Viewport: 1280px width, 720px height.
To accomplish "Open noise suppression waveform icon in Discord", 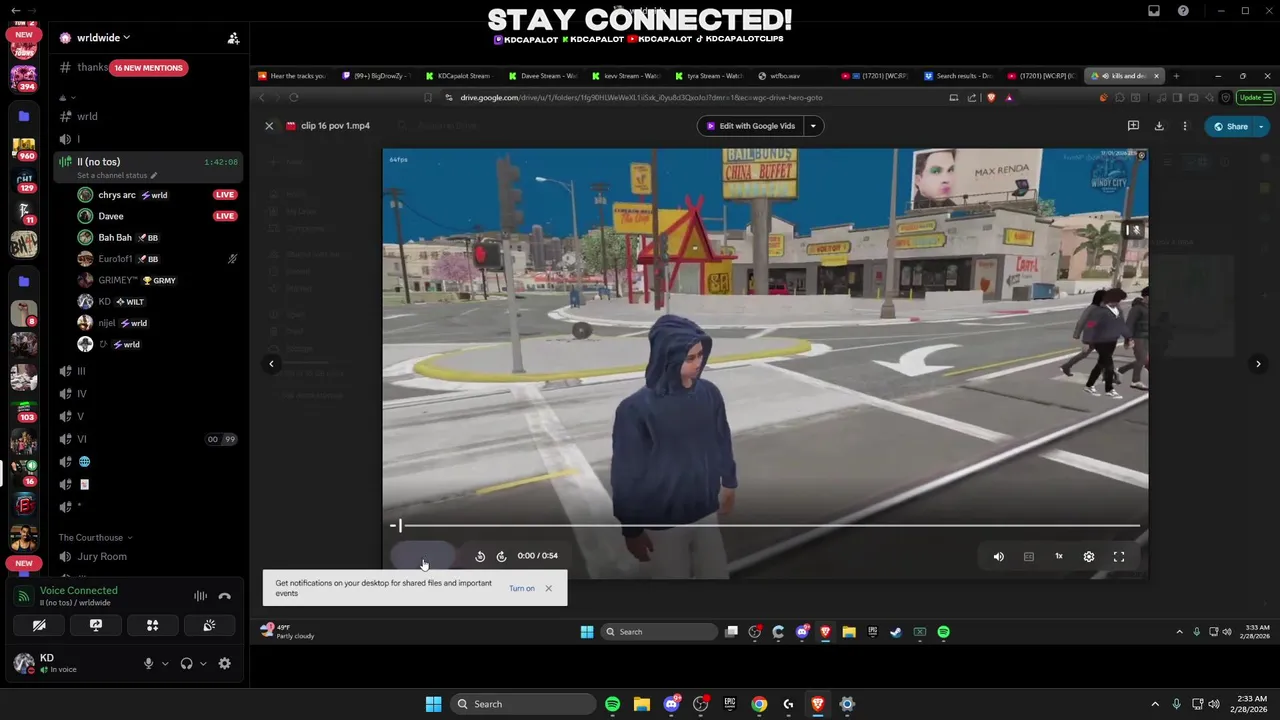I will (x=200, y=596).
